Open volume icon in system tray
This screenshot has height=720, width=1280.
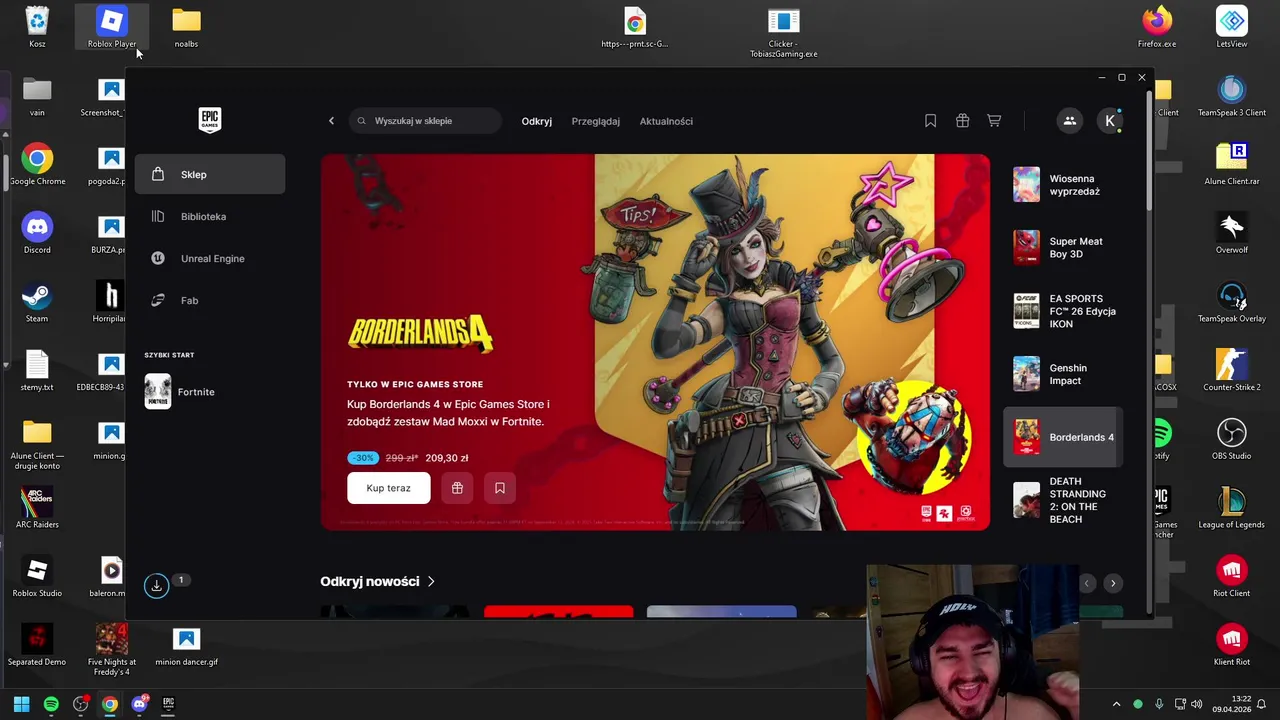1197,704
